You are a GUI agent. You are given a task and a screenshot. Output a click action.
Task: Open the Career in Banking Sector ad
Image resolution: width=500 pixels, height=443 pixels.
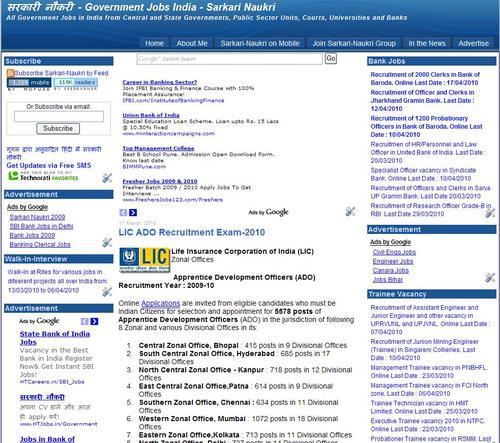pos(160,82)
